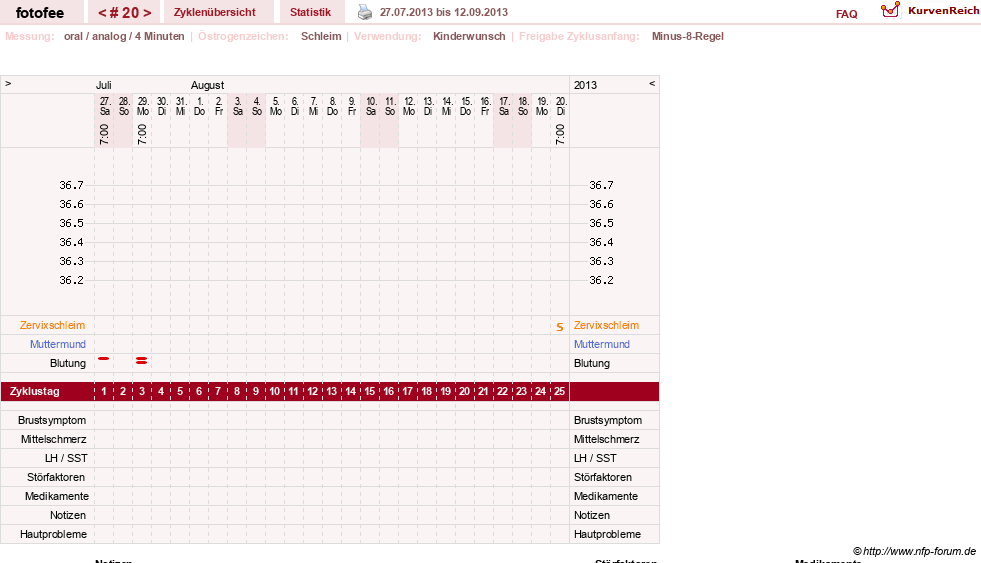The width and height of the screenshot is (981, 563).
Task: Click the red bleeding mark on cycle day 1
Action: [x=104, y=358]
